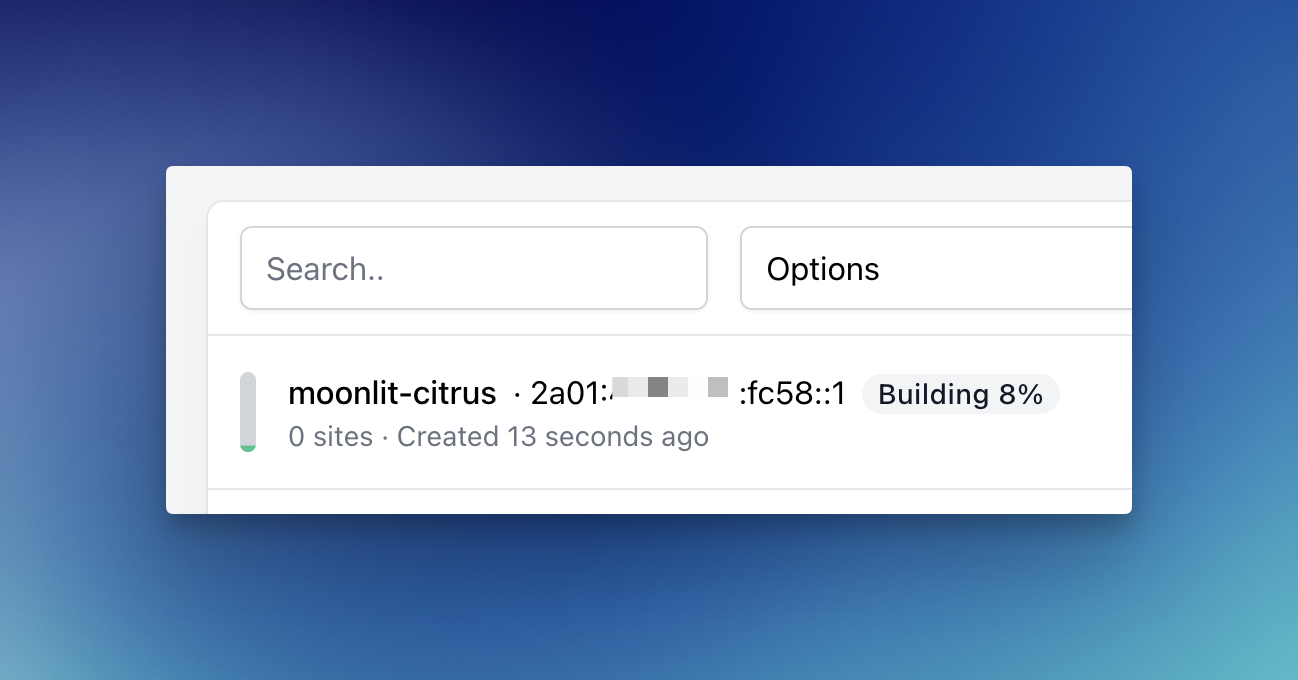Click the blurred segment of the IP address
1298x680 pixels.
(x=670, y=388)
